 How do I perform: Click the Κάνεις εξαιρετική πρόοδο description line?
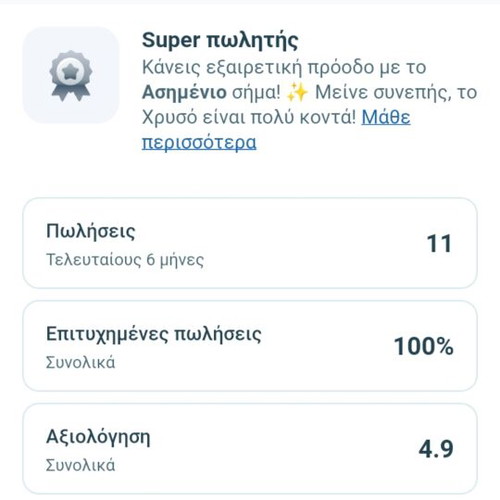(x=284, y=67)
